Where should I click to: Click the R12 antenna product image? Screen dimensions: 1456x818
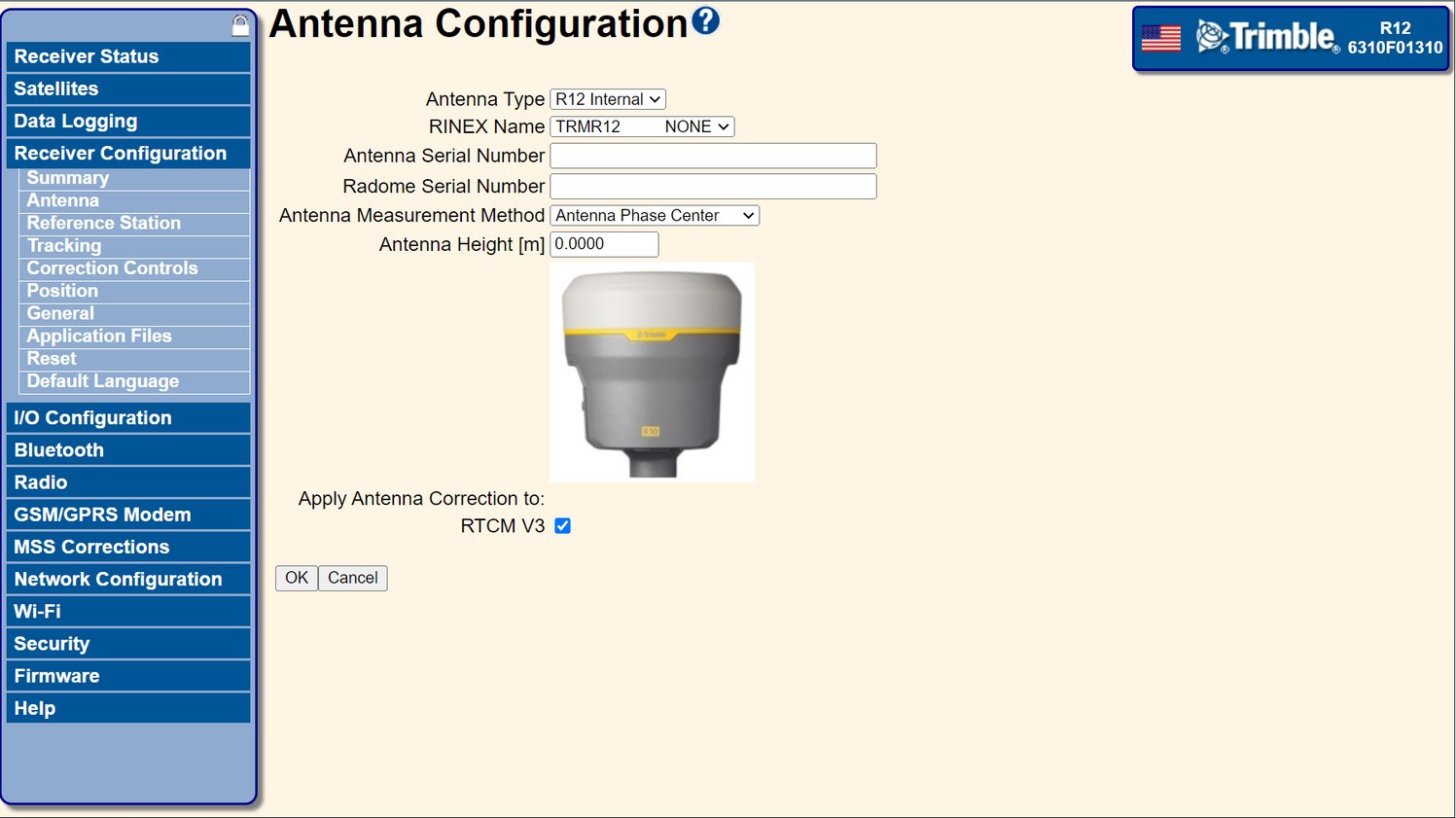click(x=652, y=371)
